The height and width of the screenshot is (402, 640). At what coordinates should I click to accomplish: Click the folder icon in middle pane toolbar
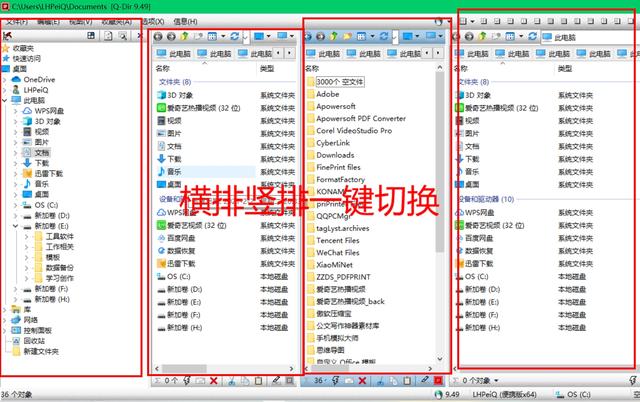coord(347,37)
